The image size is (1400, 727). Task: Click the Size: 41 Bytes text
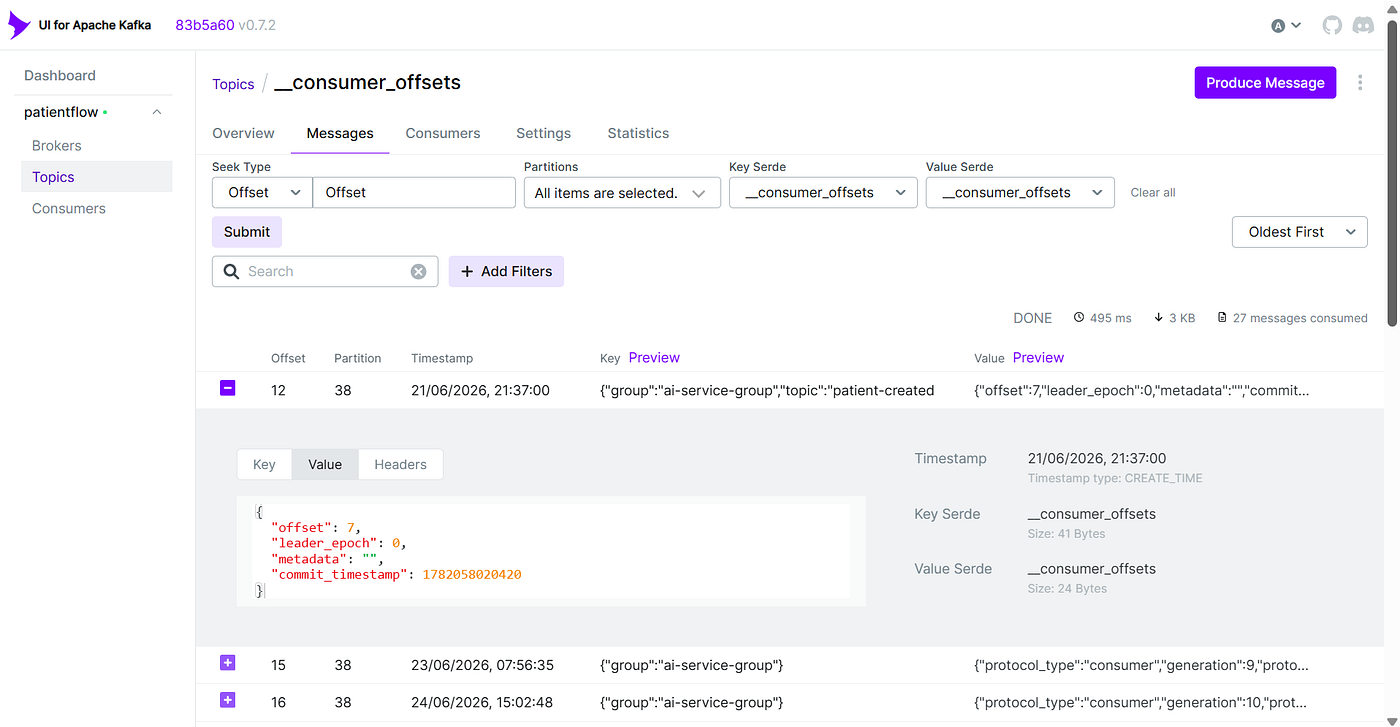[1067, 534]
